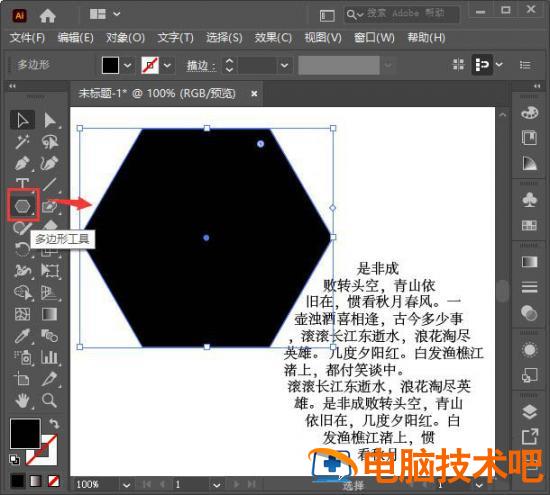Image resolution: width=550 pixels, height=495 pixels.
Task: Select the Curvature tool
Action: click(49, 163)
